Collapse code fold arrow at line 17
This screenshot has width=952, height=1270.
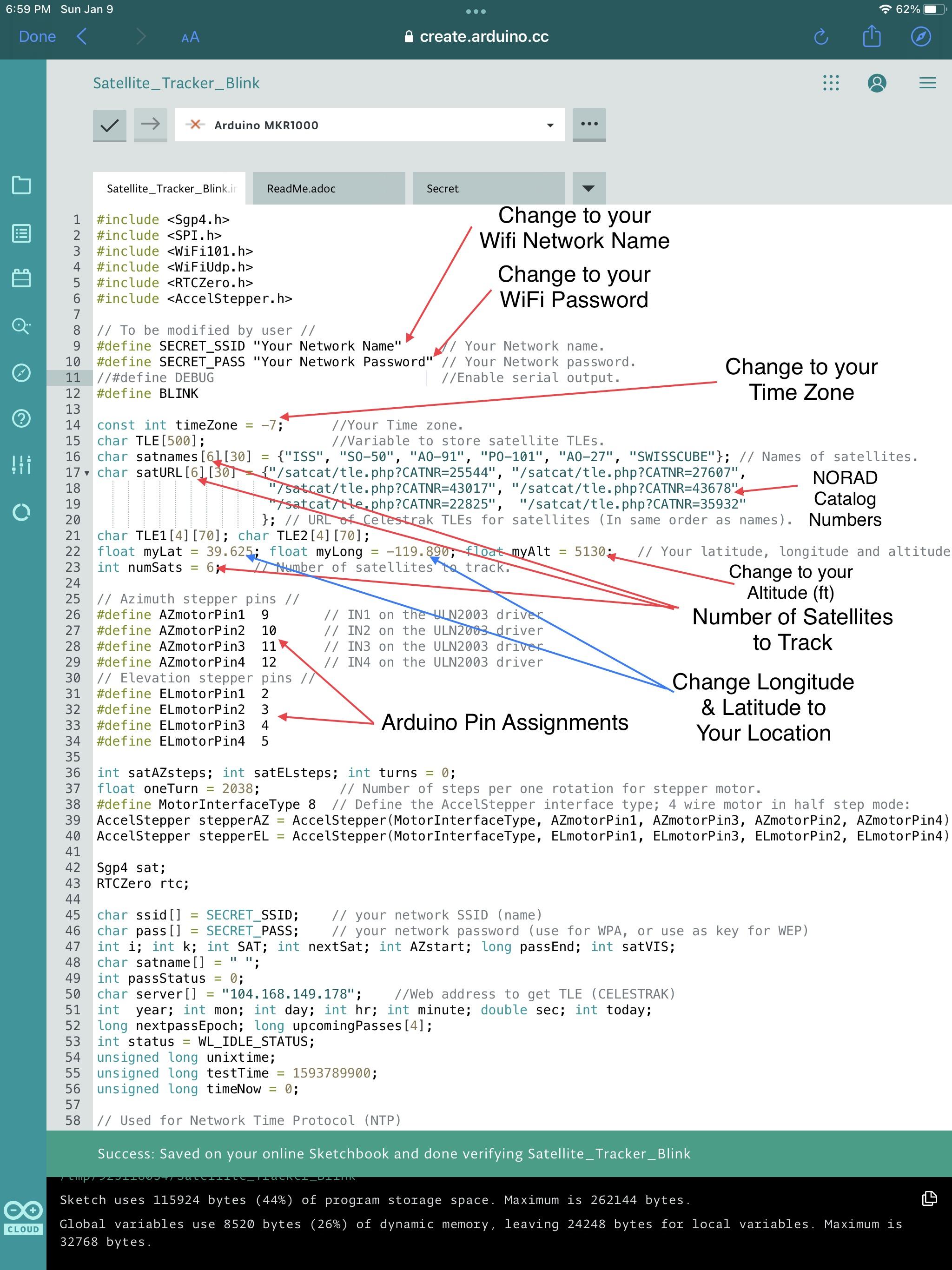pyautogui.click(x=87, y=473)
